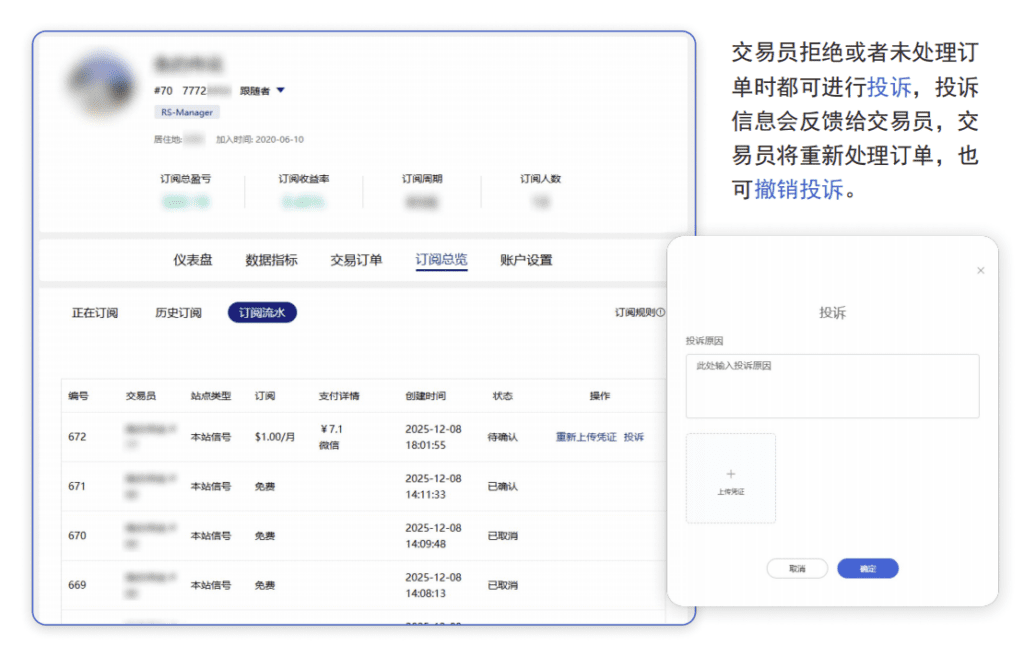
Task: Close the 投诉 dialog with X icon
Action: pos(980,271)
